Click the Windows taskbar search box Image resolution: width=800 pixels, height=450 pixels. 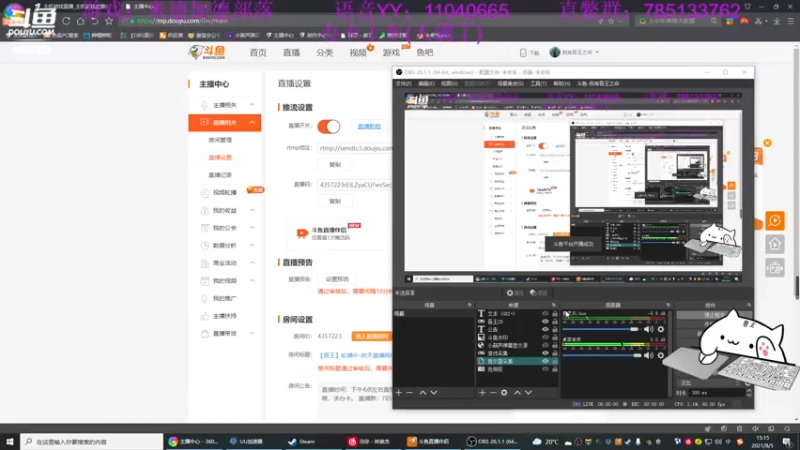[x=92, y=441]
